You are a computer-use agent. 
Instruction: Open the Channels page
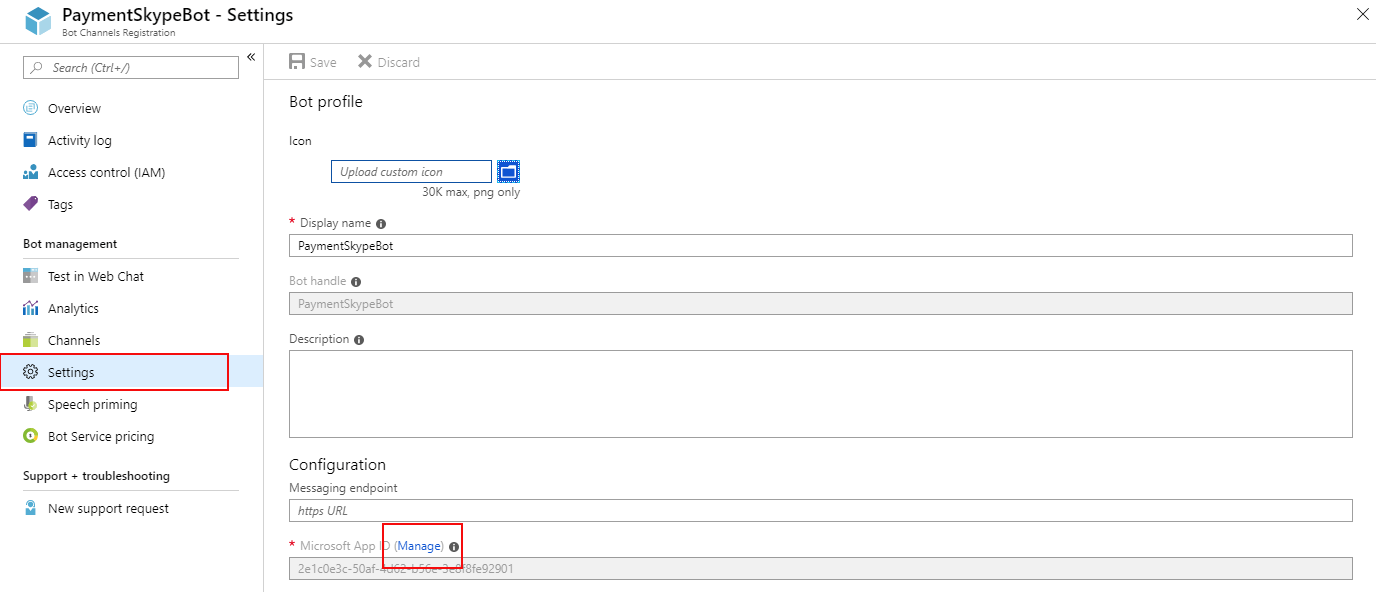tap(74, 340)
